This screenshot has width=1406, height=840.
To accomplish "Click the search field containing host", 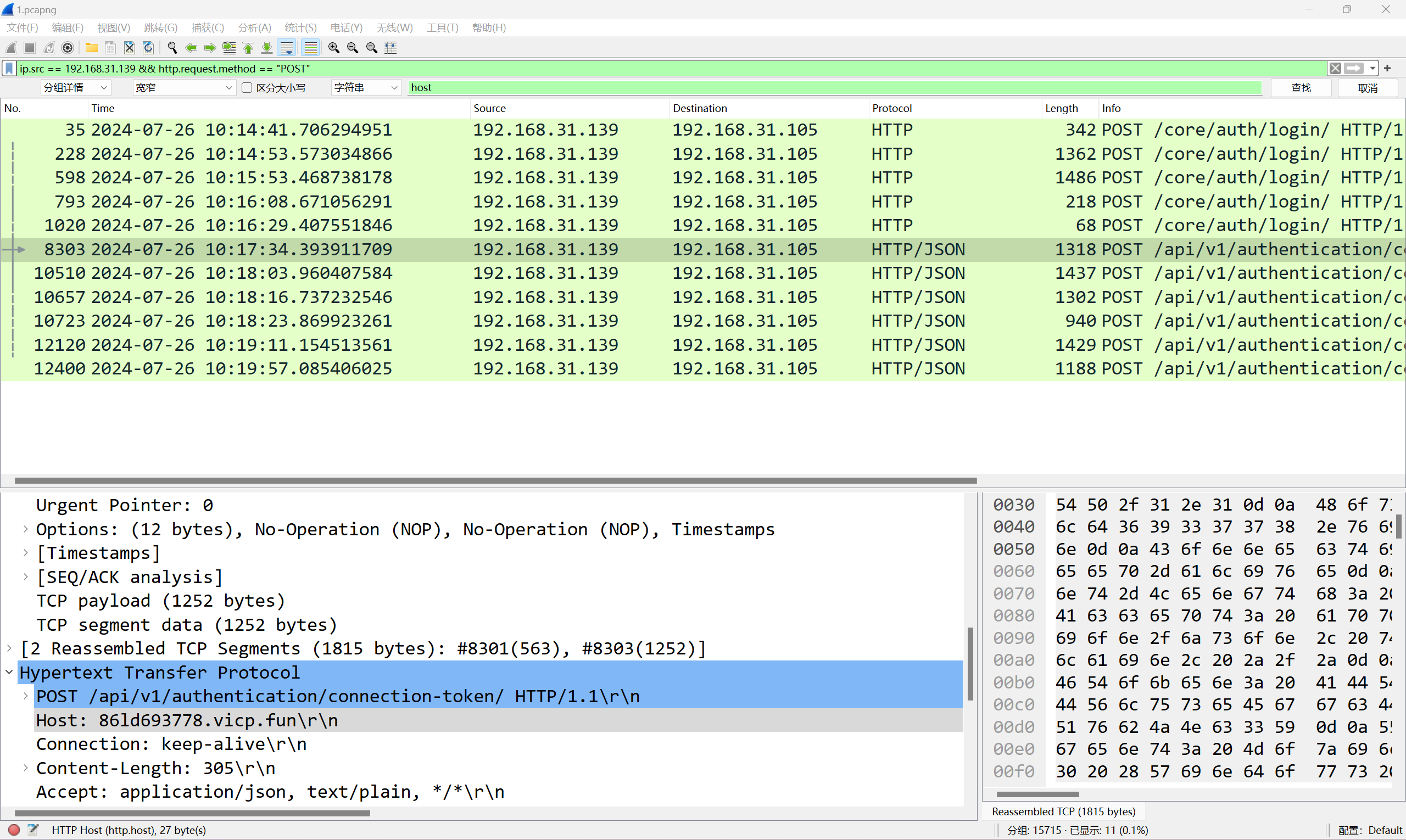I will pyautogui.click(x=834, y=88).
